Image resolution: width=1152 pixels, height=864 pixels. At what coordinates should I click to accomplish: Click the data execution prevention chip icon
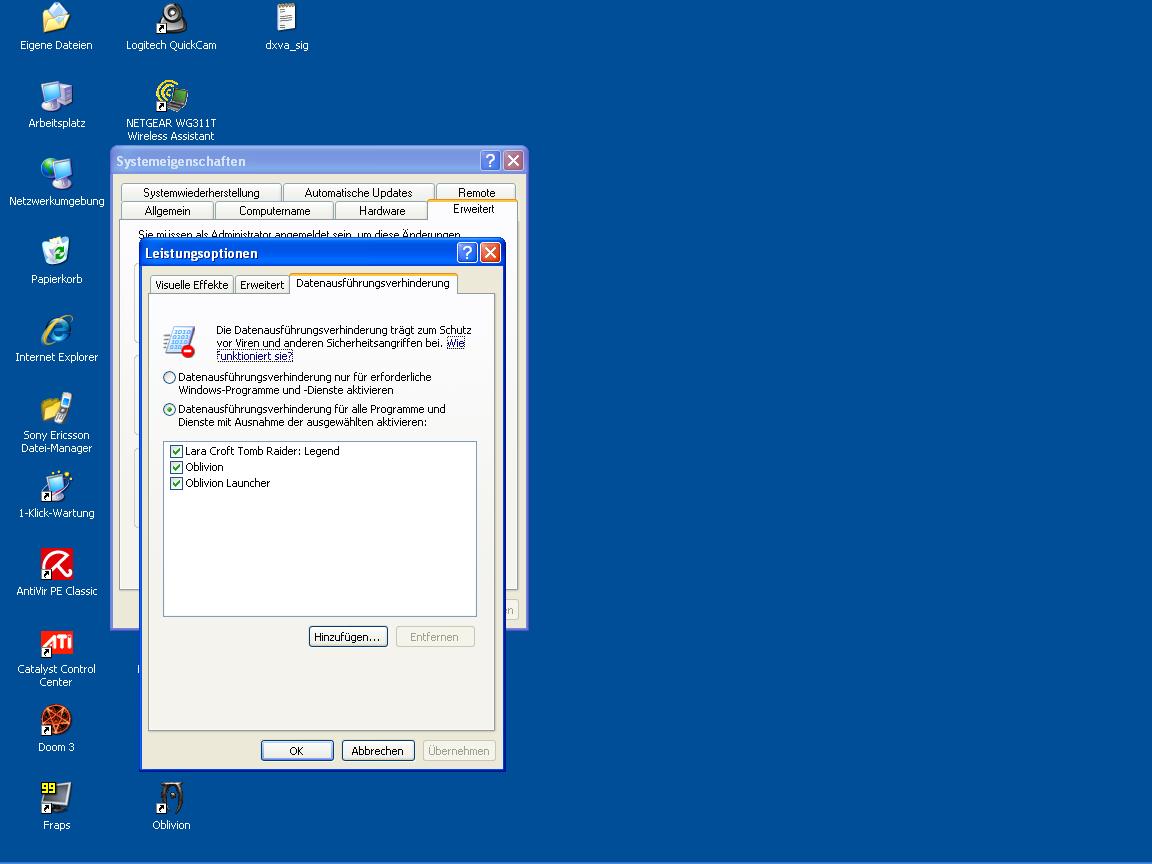[179, 342]
